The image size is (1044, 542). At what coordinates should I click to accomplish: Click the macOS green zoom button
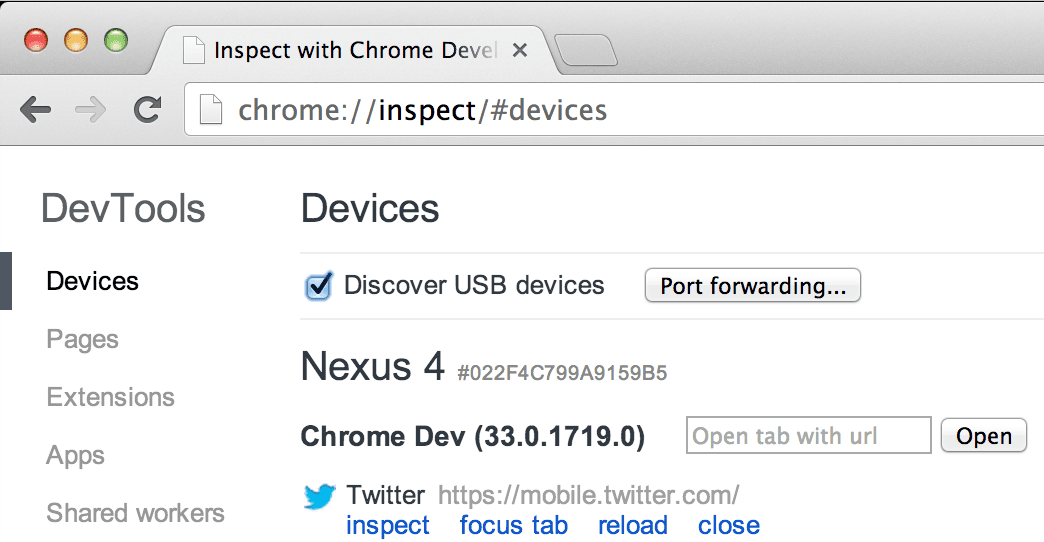click(117, 41)
